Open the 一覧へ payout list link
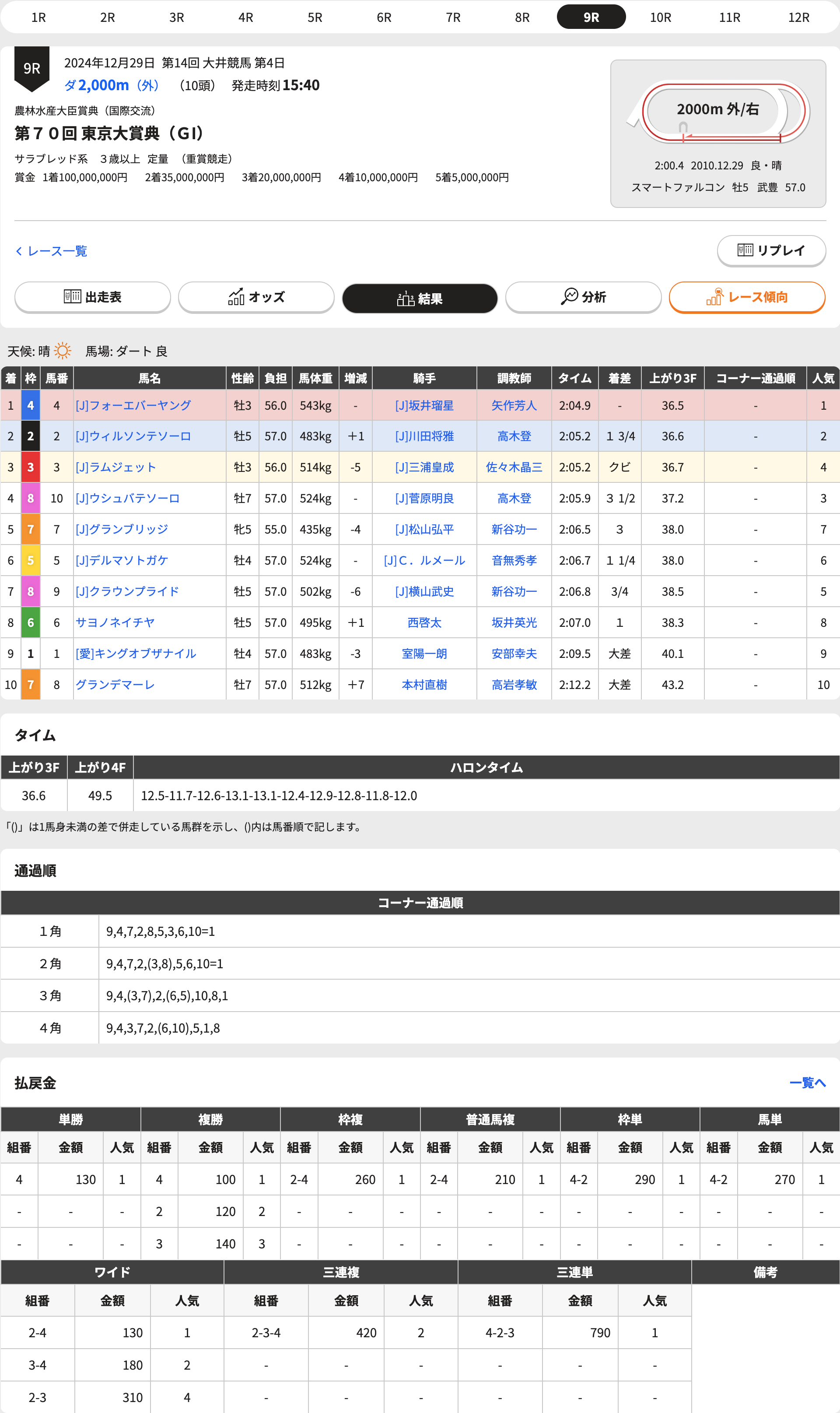This screenshot has width=840, height=1413. pos(807,1082)
